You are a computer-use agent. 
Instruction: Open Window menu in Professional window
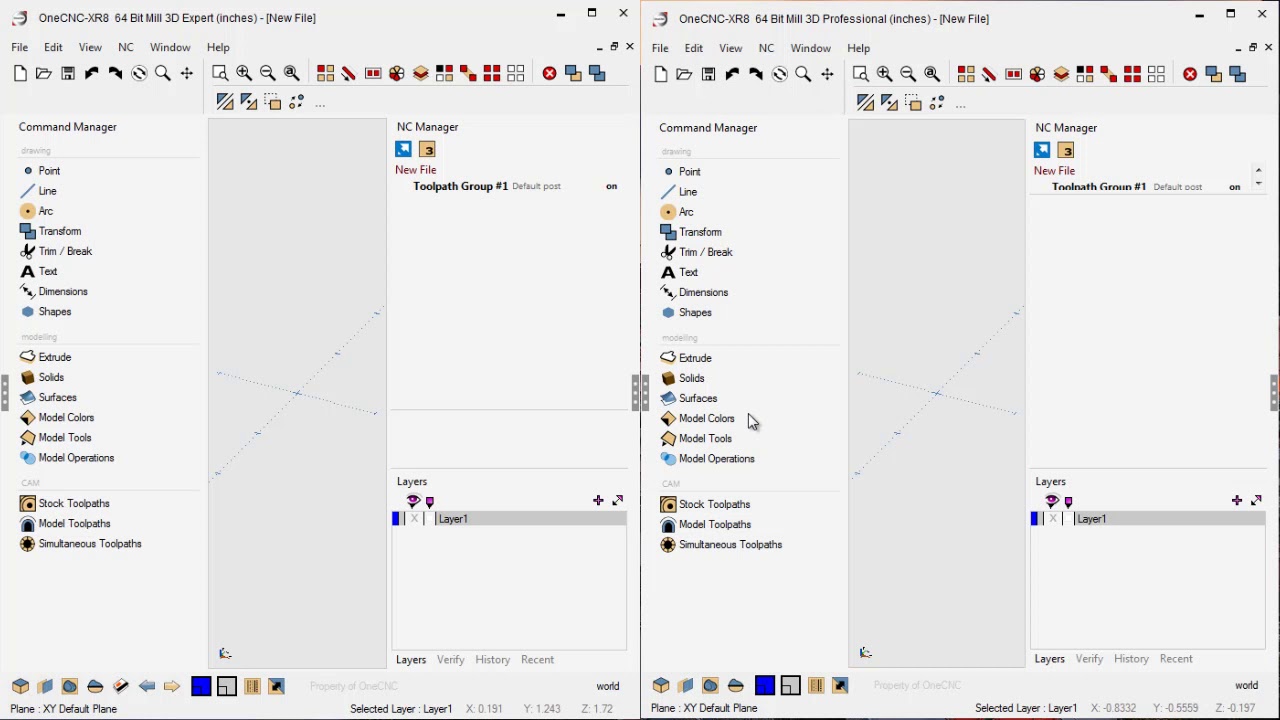coord(810,48)
